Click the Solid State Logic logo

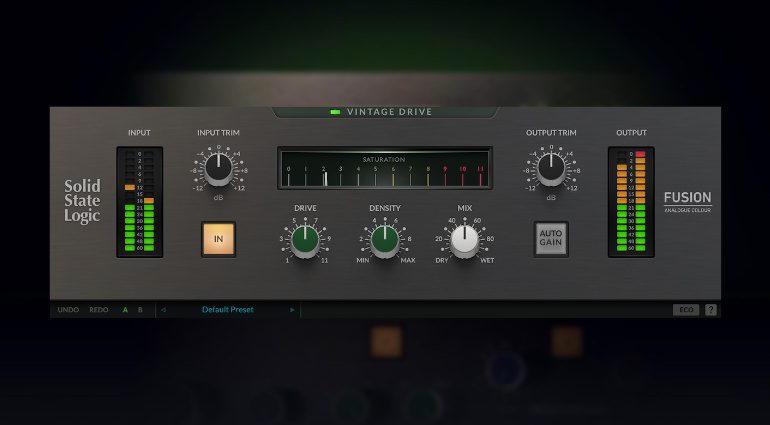(82, 200)
